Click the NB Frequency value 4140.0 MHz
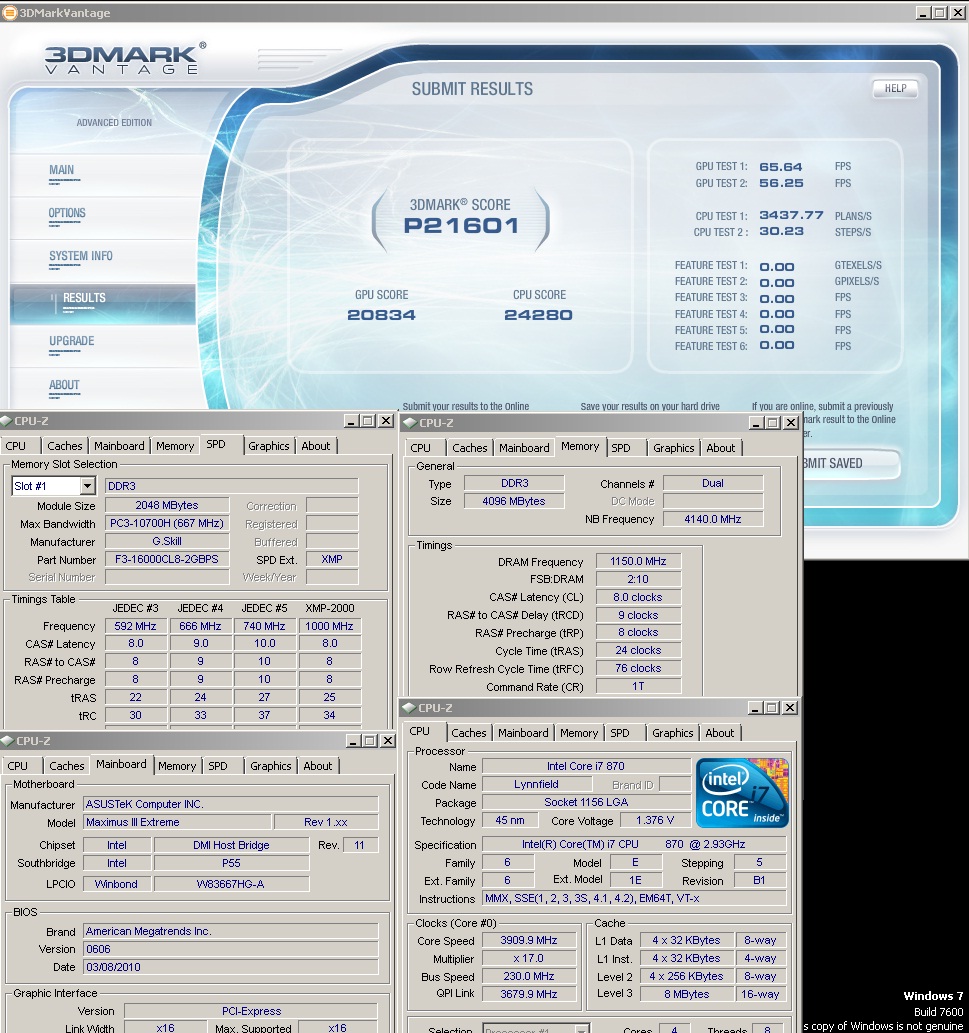 click(713, 519)
